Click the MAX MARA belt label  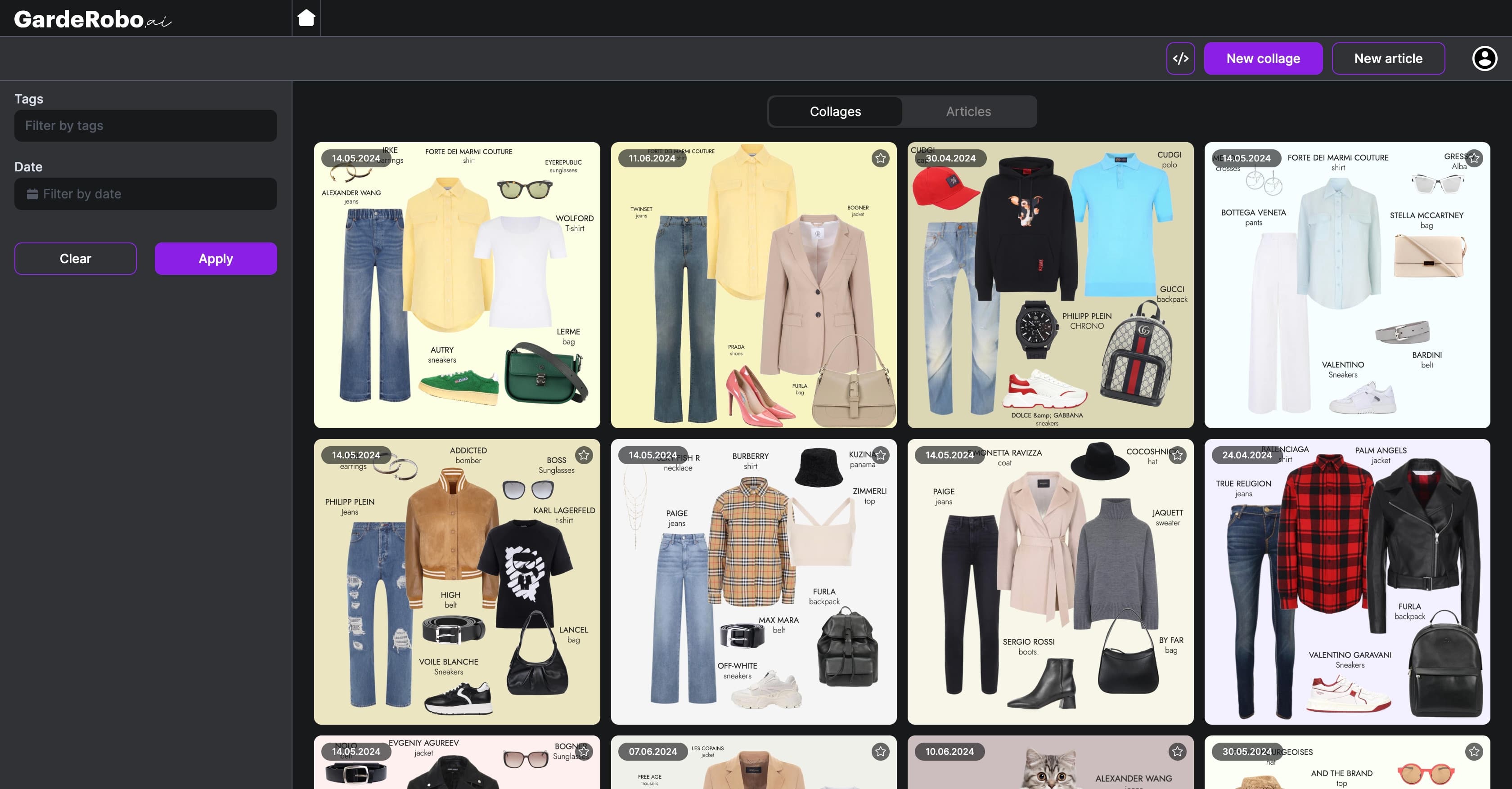click(x=778, y=625)
